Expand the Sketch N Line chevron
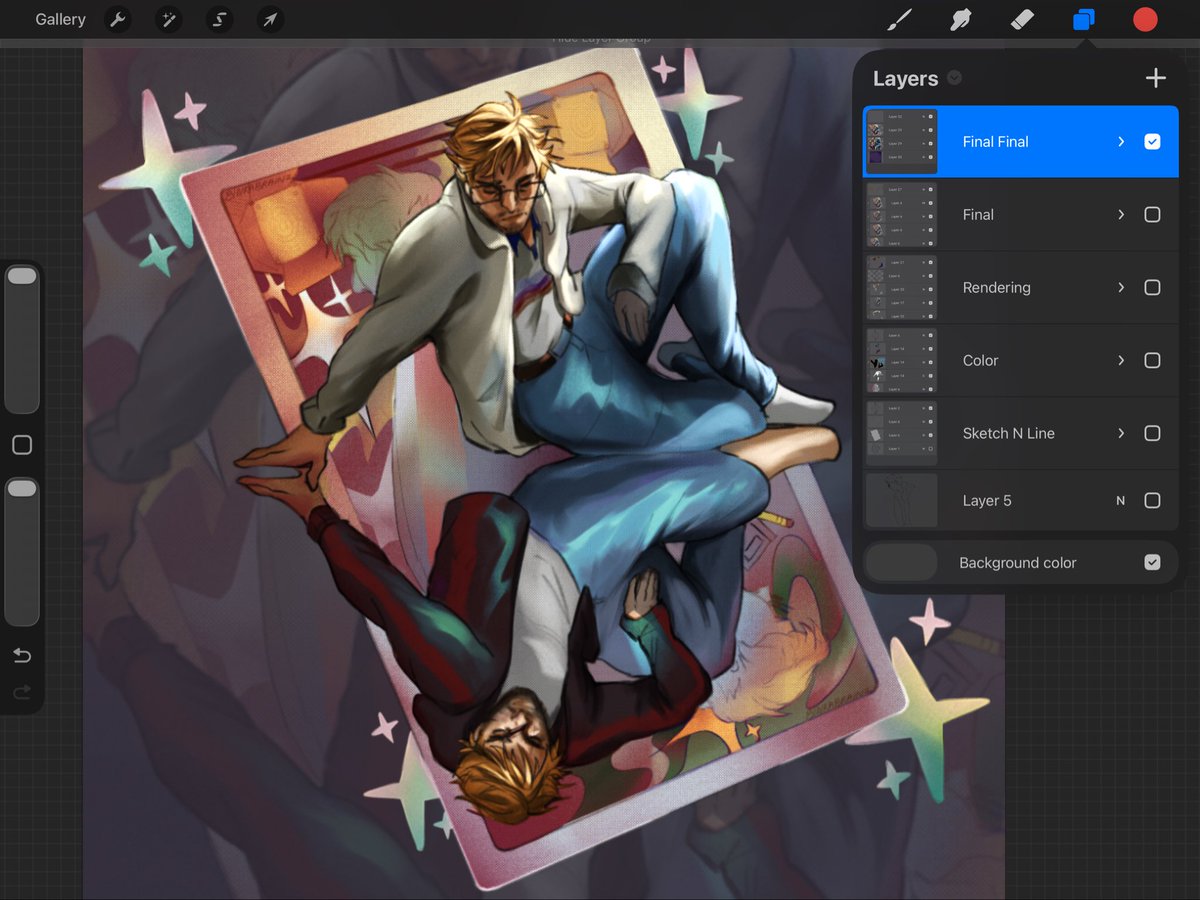 click(x=1121, y=433)
